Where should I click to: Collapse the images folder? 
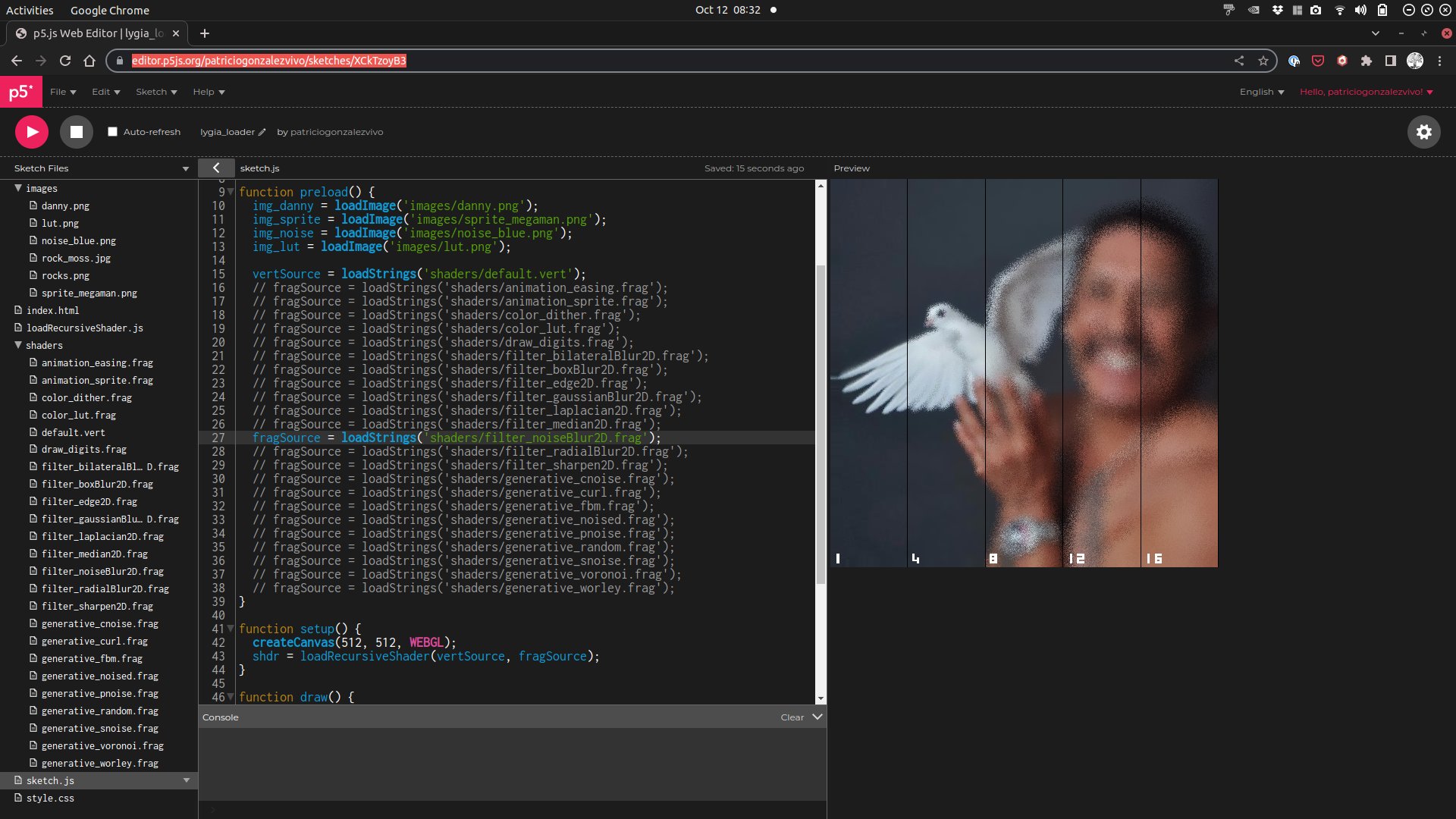click(x=18, y=188)
